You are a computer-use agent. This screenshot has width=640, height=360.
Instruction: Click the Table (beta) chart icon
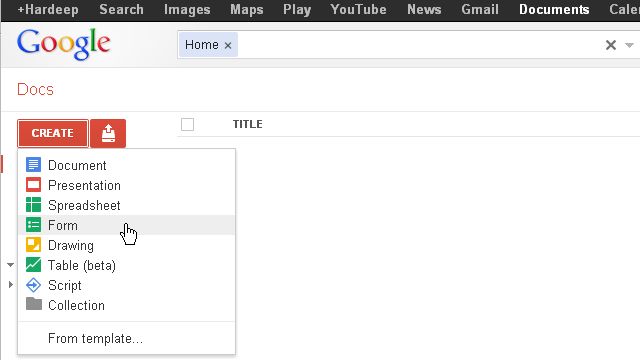pos(33,265)
